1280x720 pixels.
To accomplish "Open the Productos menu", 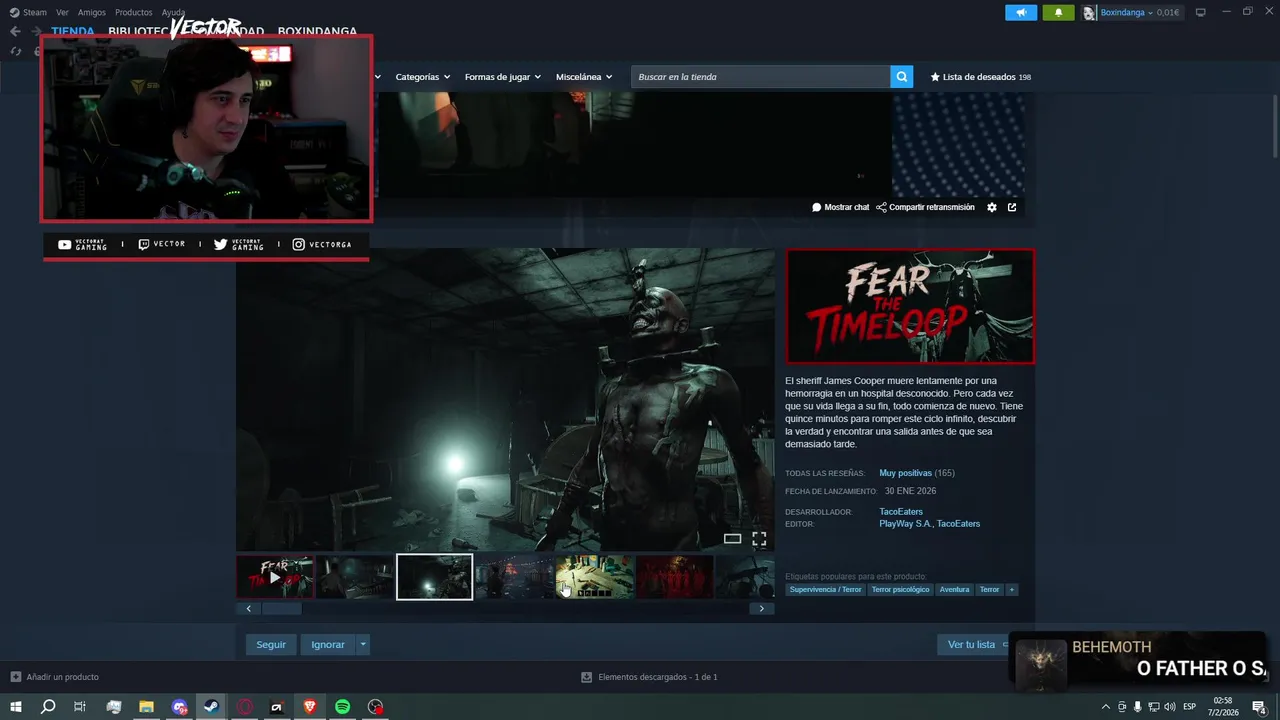I will (133, 13).
